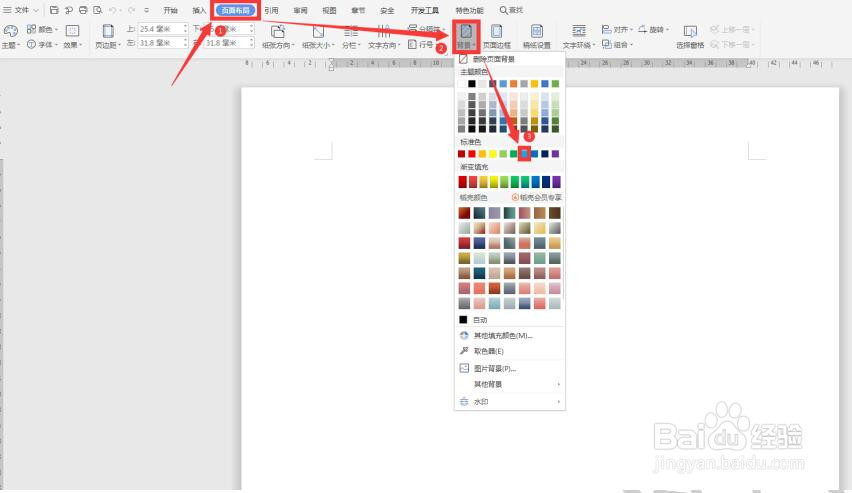This screenshot has width=852, height=493.
Task: Choose 图片背景(P)... option
Action: [x=510, y=369]
